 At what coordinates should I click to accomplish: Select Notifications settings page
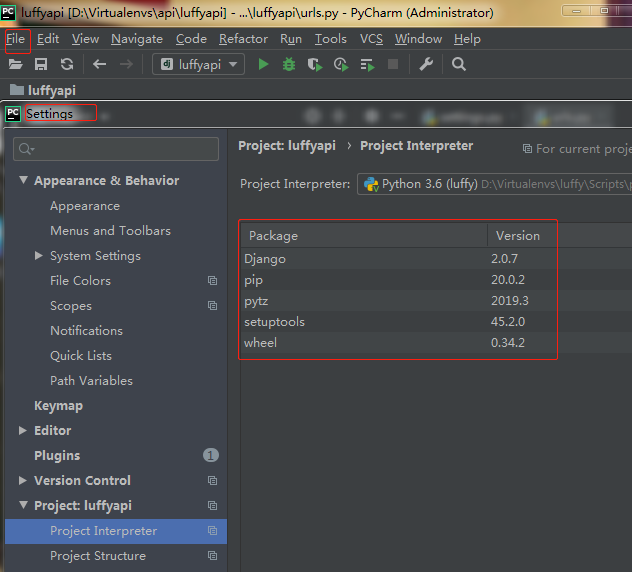click(86, 331)
